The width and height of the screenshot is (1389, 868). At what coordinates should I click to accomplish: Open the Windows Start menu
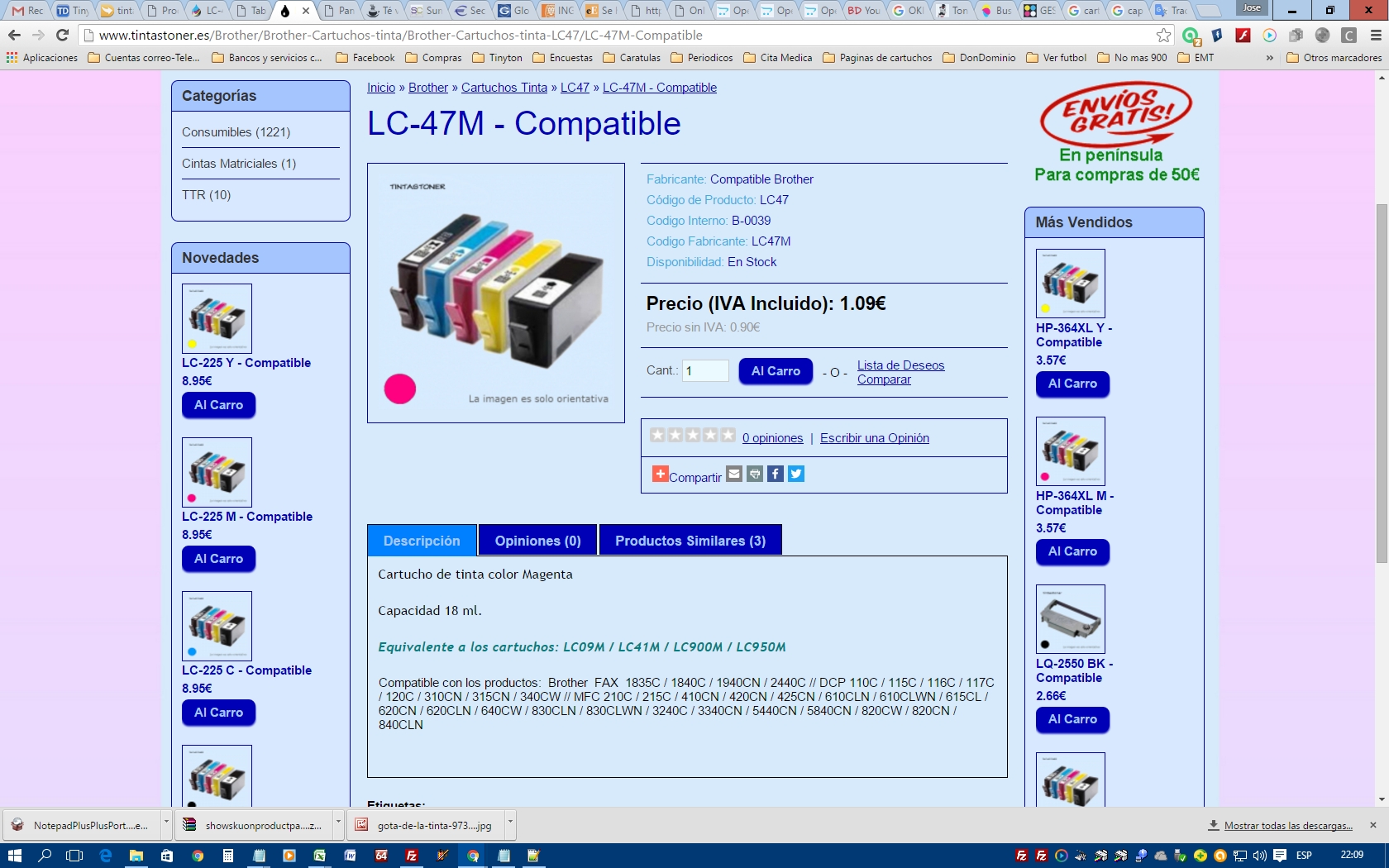click(14, 856)
